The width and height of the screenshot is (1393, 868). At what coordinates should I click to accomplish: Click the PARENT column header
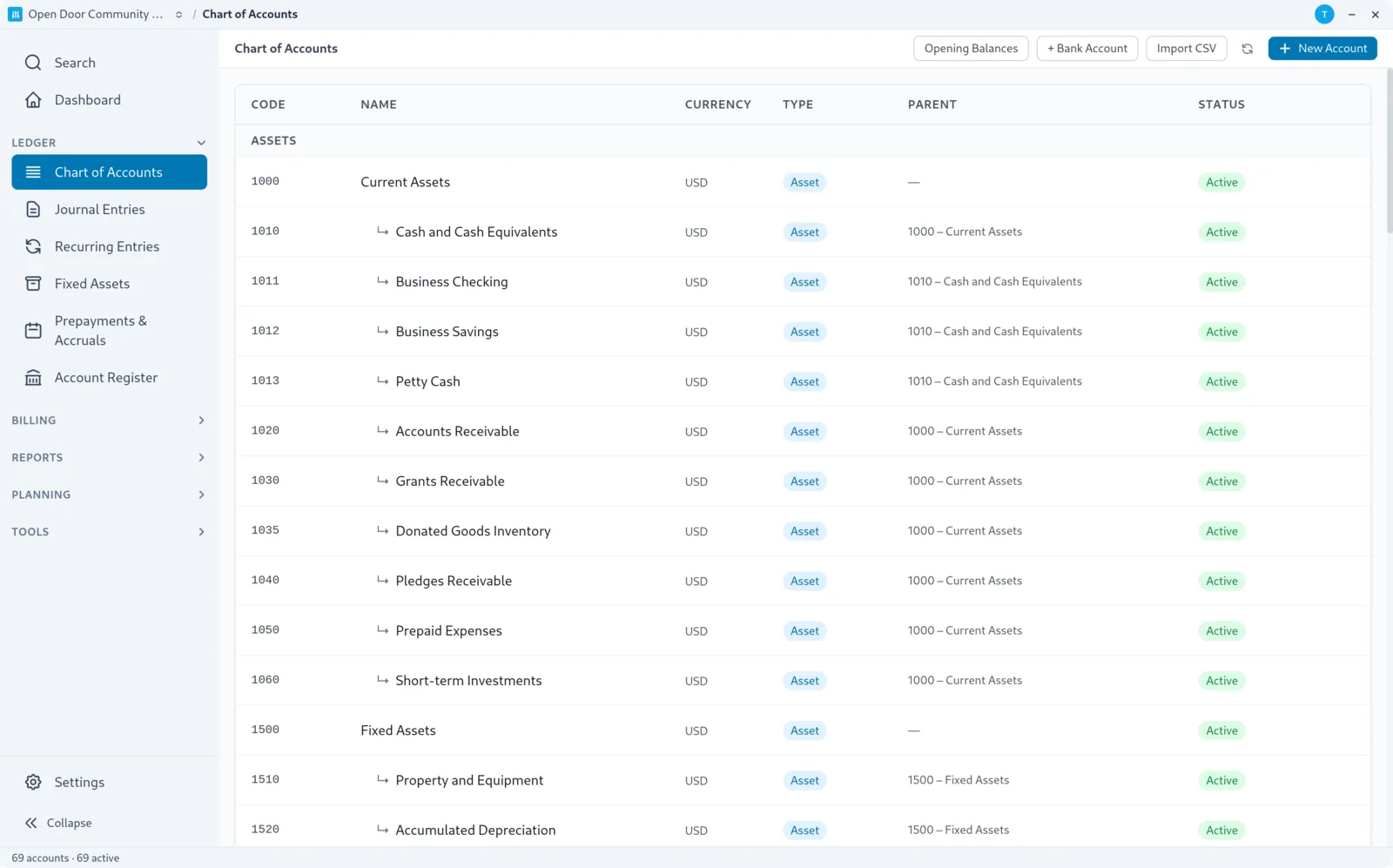[932, 104]
